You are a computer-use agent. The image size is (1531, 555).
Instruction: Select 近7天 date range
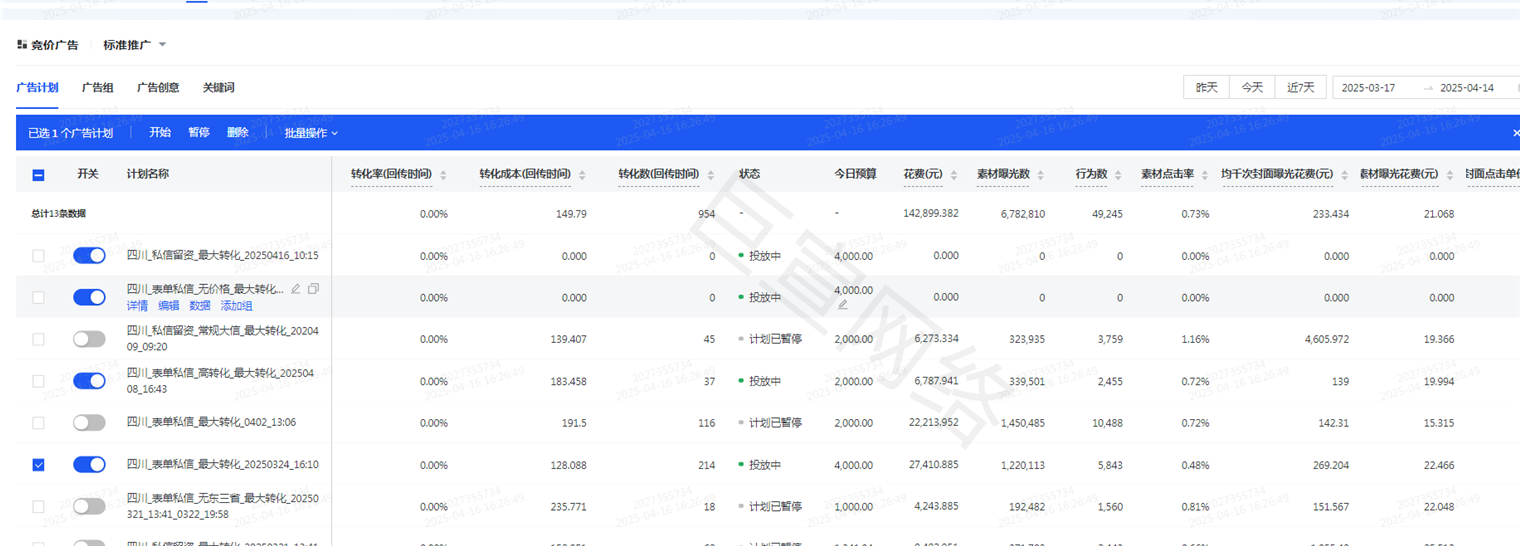pos(1301,88)
